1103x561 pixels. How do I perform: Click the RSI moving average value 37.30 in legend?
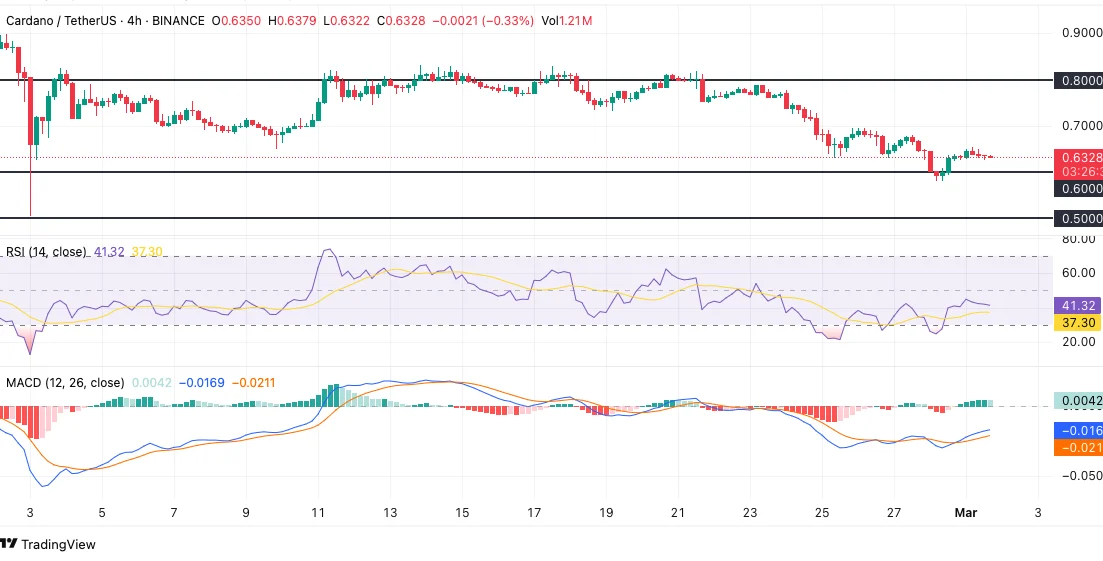coord(146,252)
